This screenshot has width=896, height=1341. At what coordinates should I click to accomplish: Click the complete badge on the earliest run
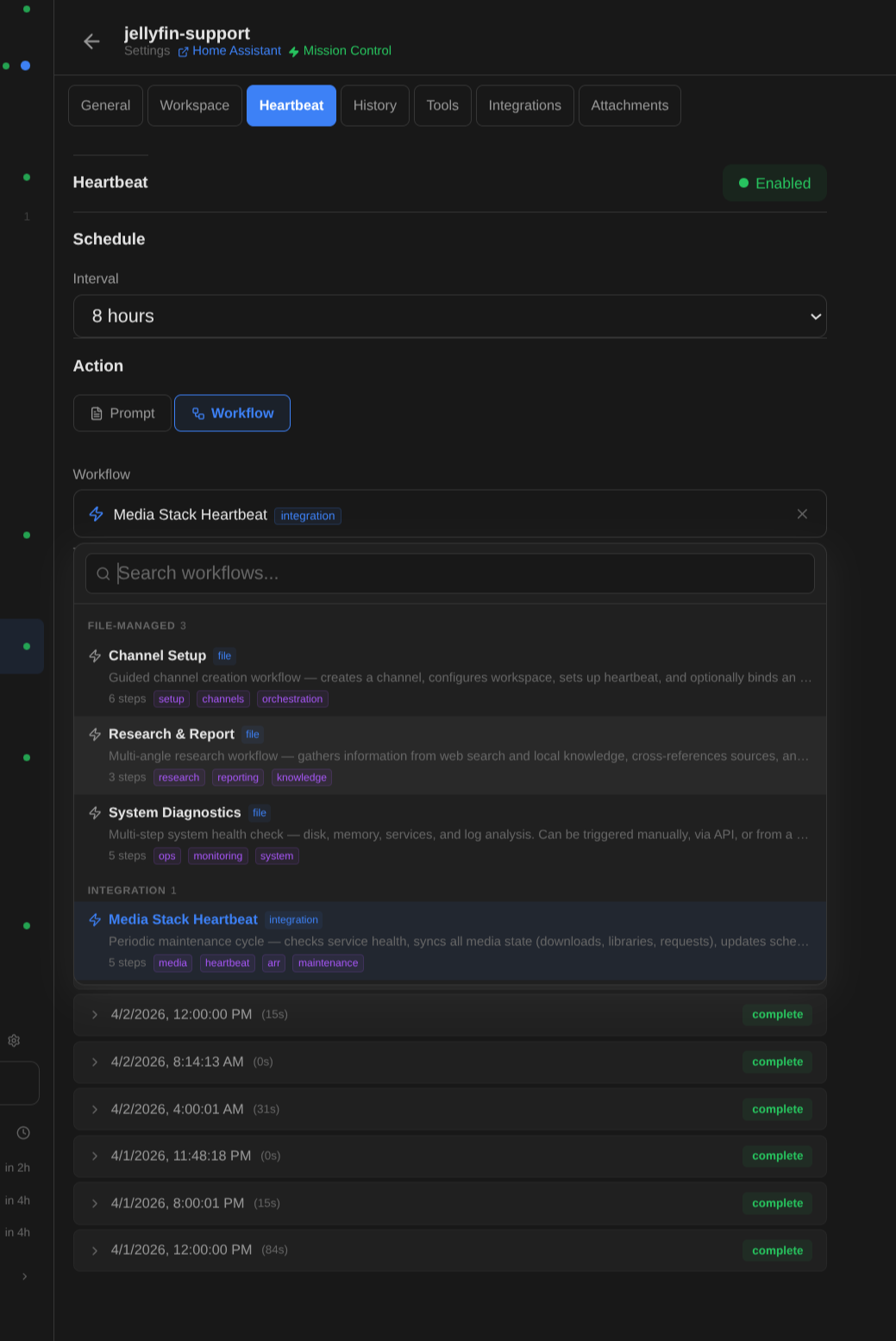point(776,1250)
